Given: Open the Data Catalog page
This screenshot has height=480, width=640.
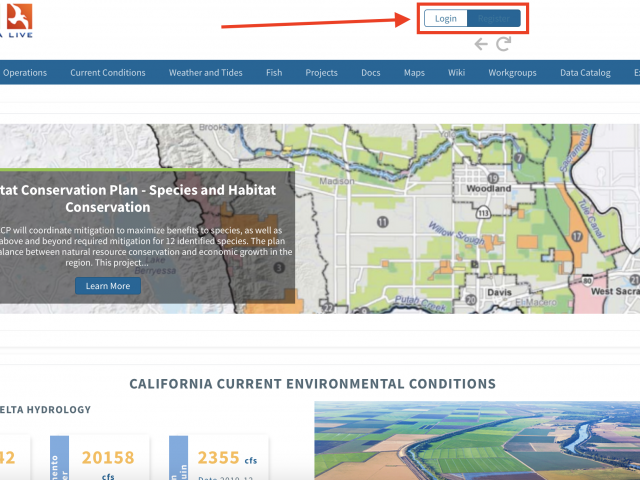Looking at the screenshot, I should 585,73.
